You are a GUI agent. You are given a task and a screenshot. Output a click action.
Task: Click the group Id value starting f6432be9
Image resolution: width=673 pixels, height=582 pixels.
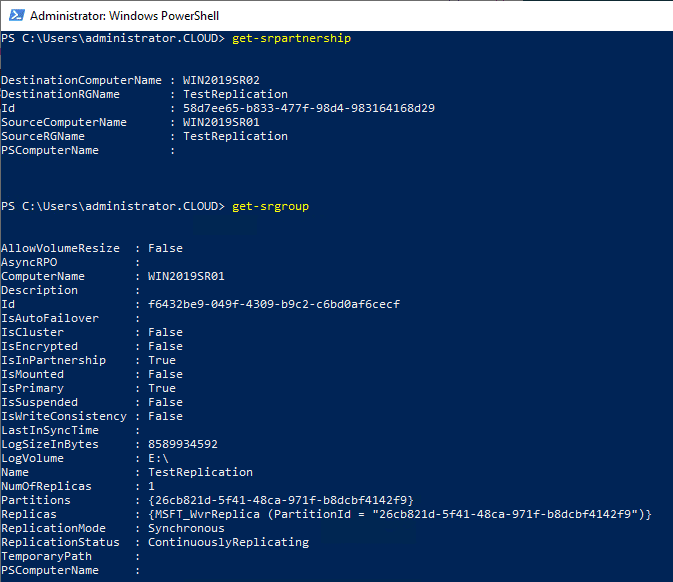(273, 304)
